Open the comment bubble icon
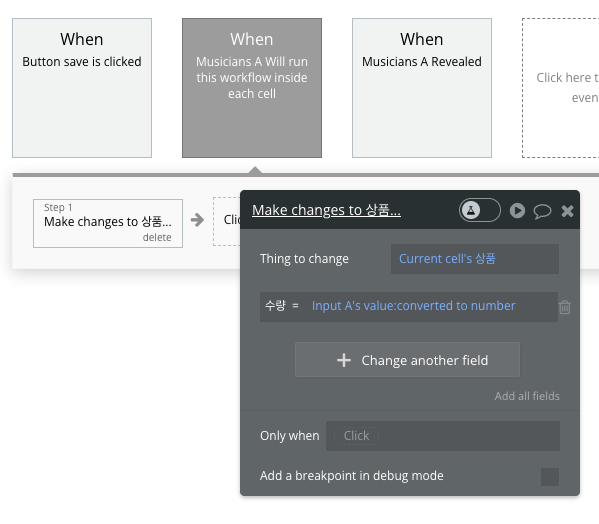 click(x=542, y=211)
